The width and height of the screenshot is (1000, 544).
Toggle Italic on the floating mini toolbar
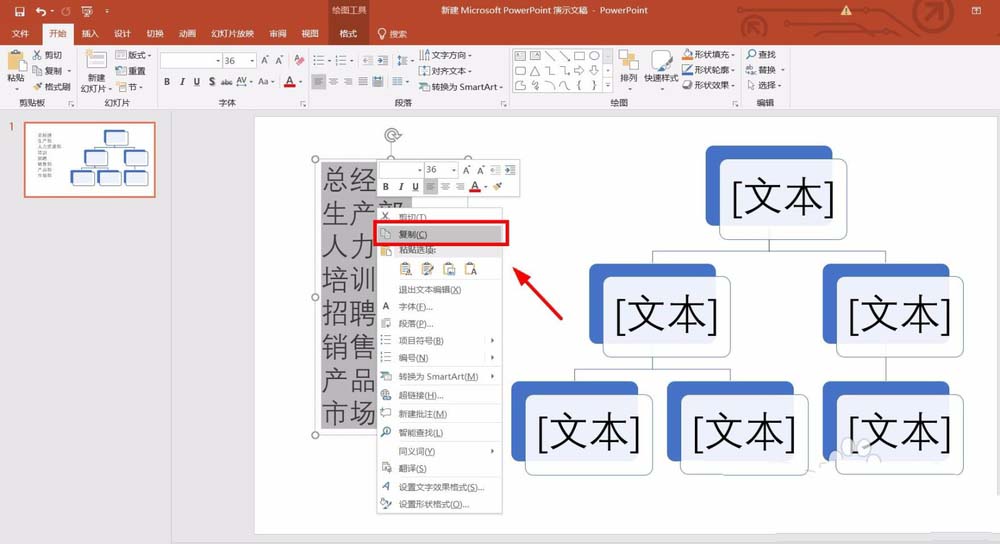coord(401,186)
